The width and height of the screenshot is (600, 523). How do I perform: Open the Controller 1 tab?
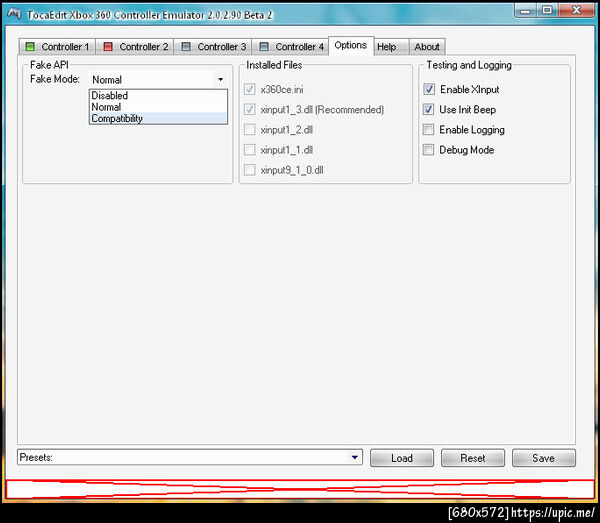[x=57, y=47]
